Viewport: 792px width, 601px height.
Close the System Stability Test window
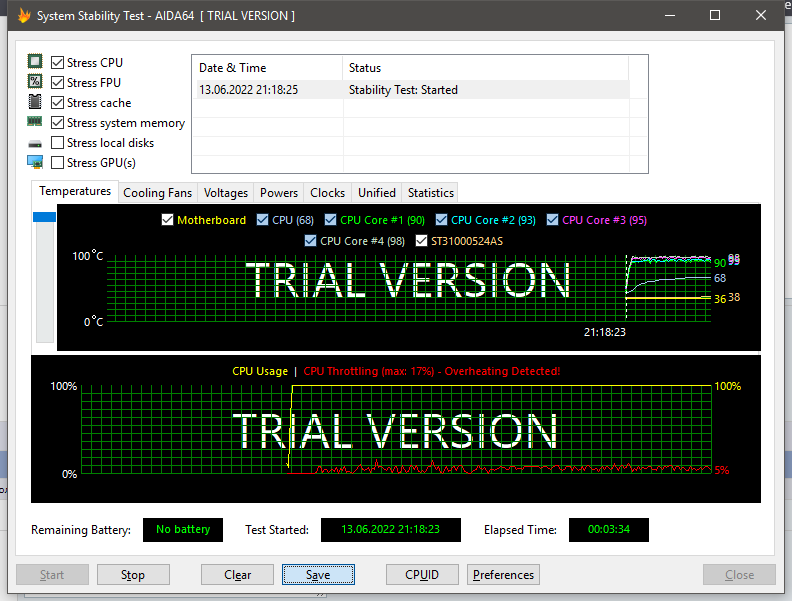point(761,16)
